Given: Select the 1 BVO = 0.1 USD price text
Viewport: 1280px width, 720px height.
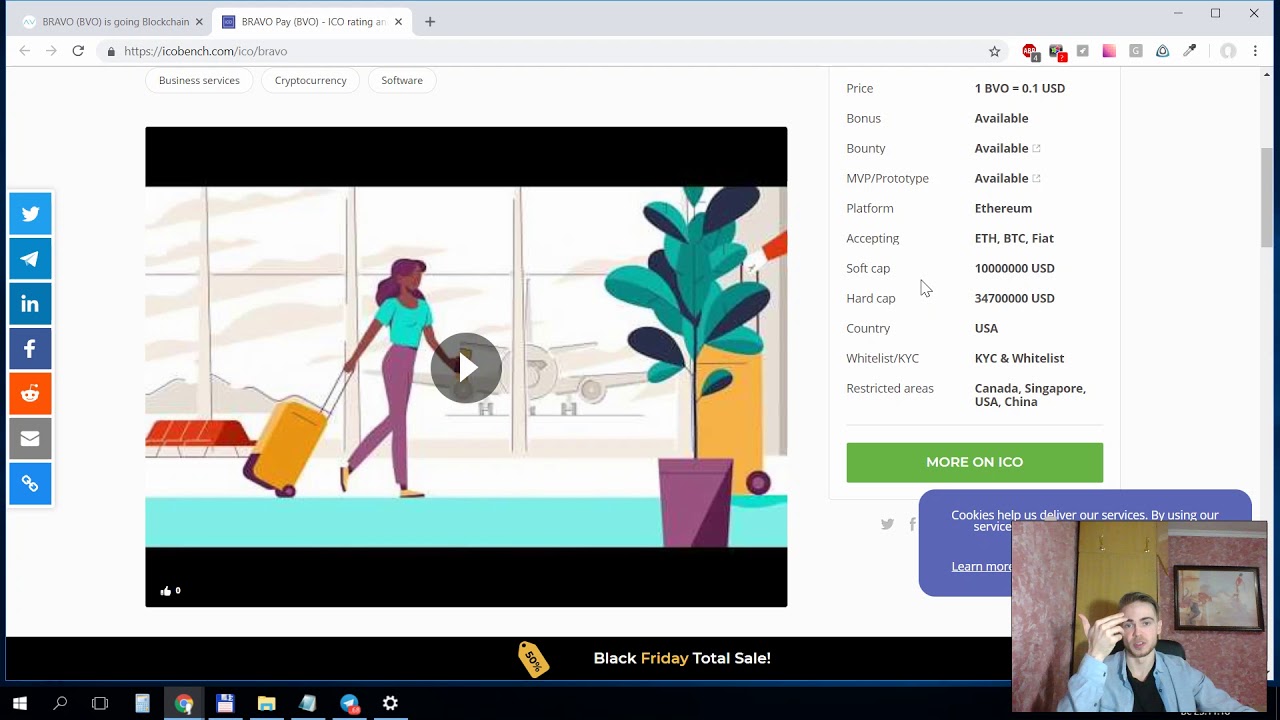Looking at the screenshot, I should (x=1020, y=88).
